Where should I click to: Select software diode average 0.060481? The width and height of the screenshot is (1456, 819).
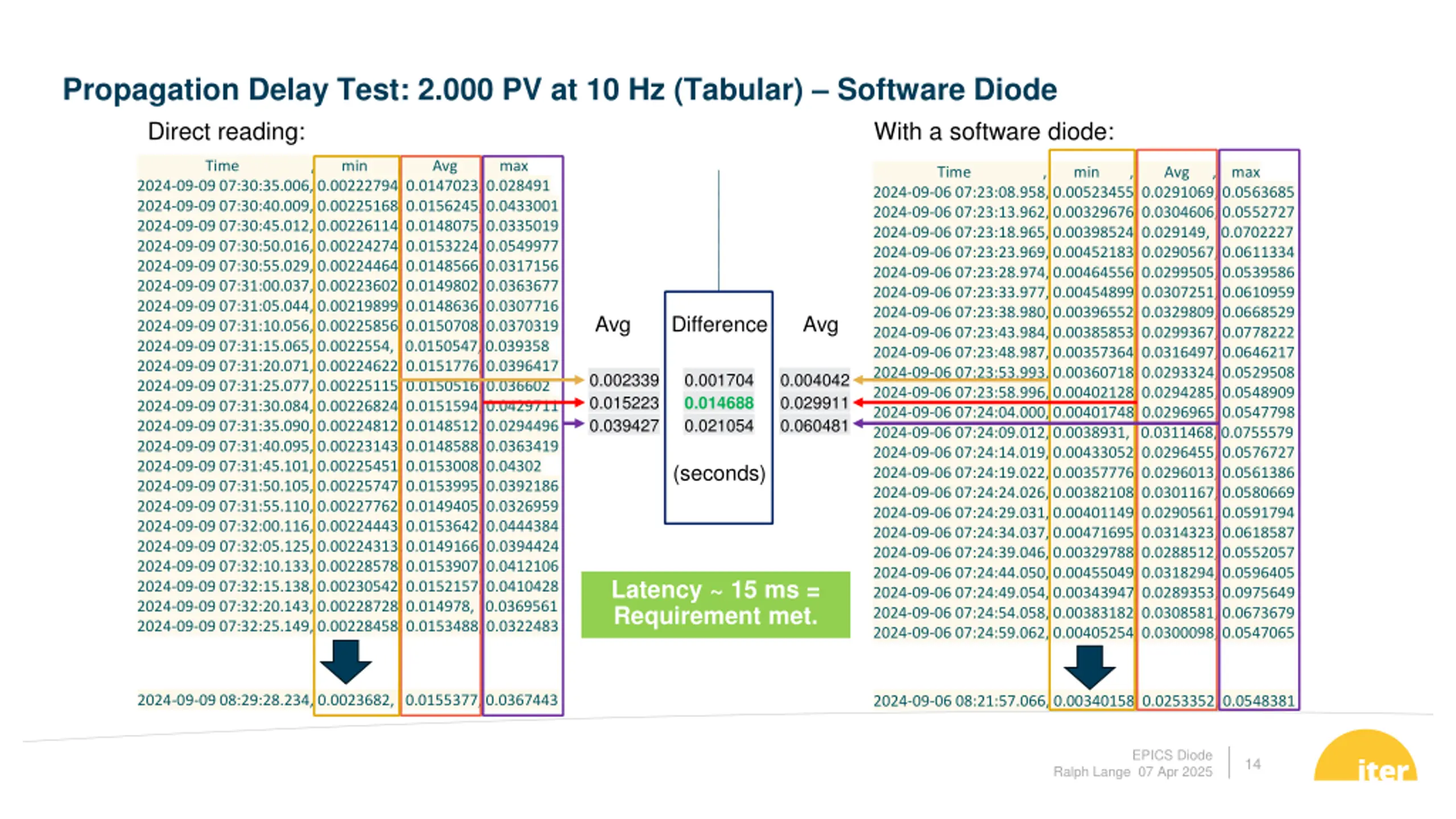814,425
